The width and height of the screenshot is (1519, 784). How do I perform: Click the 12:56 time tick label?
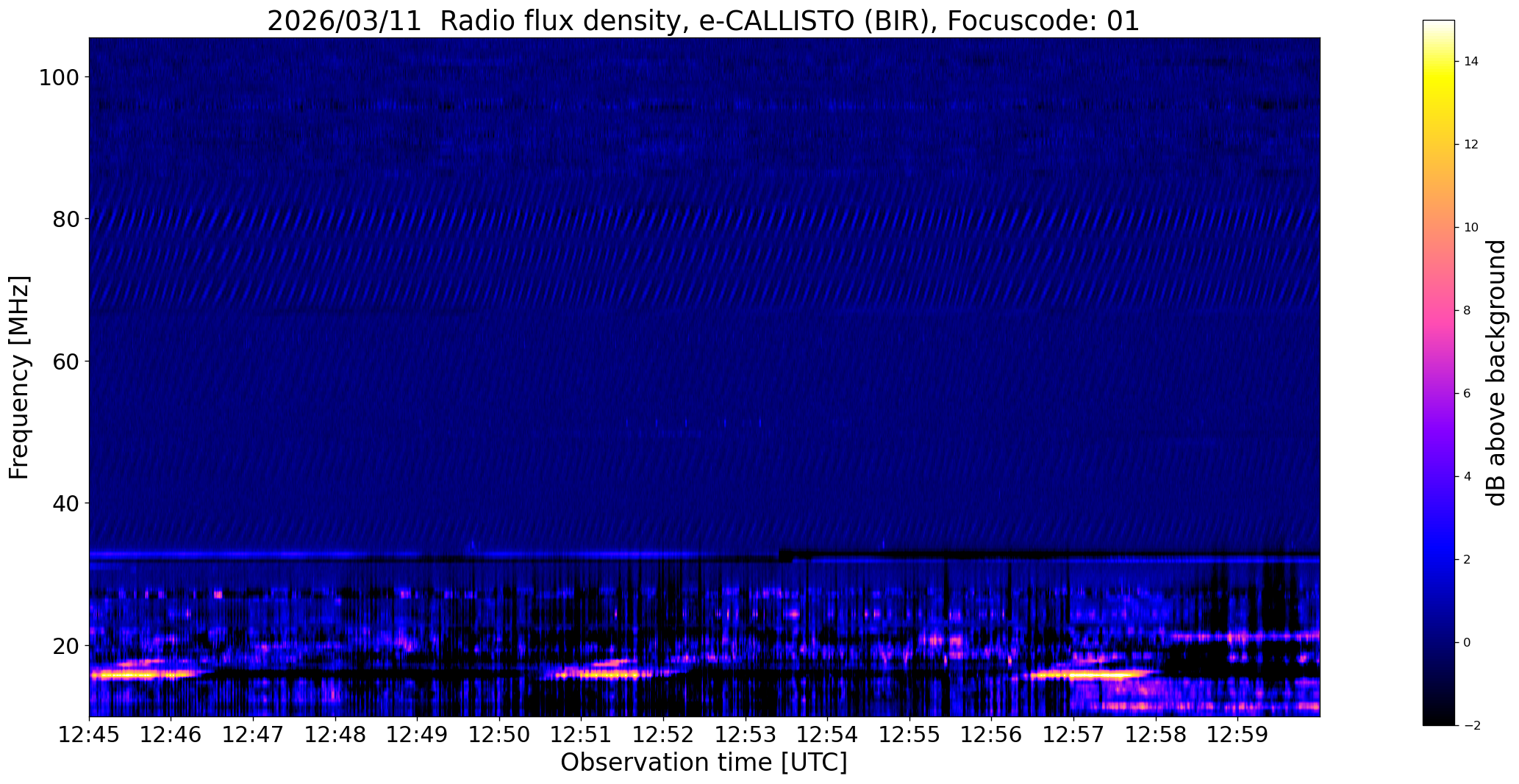pos(991,734)
